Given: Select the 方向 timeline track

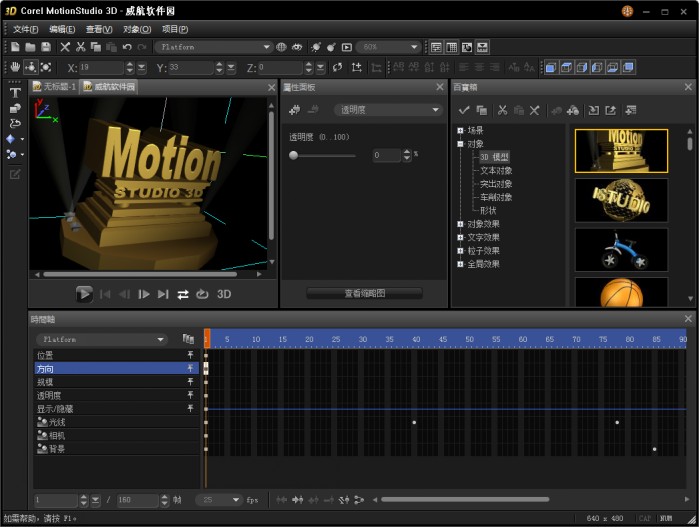Looking at the screenshot, I should click(x=116, y=368).
